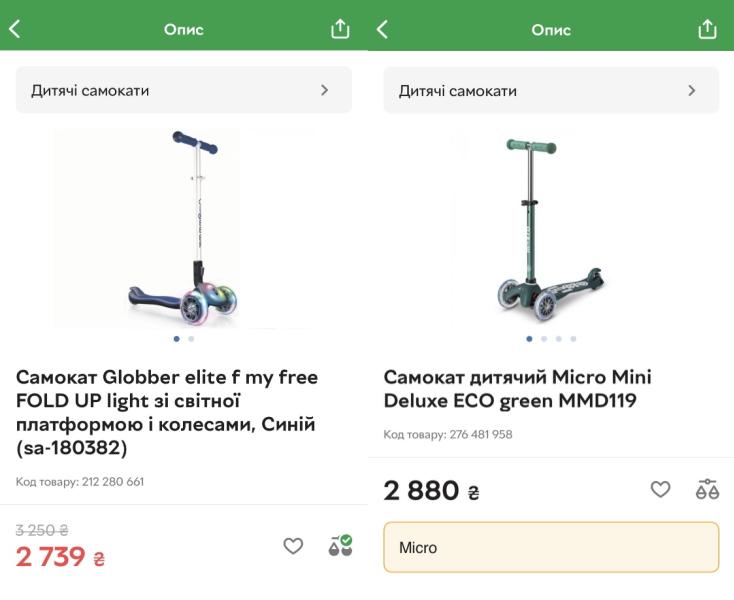Go back from the right product screen
Image resolution: width=734 pixels, height=600 pixels.
point(382,29)
